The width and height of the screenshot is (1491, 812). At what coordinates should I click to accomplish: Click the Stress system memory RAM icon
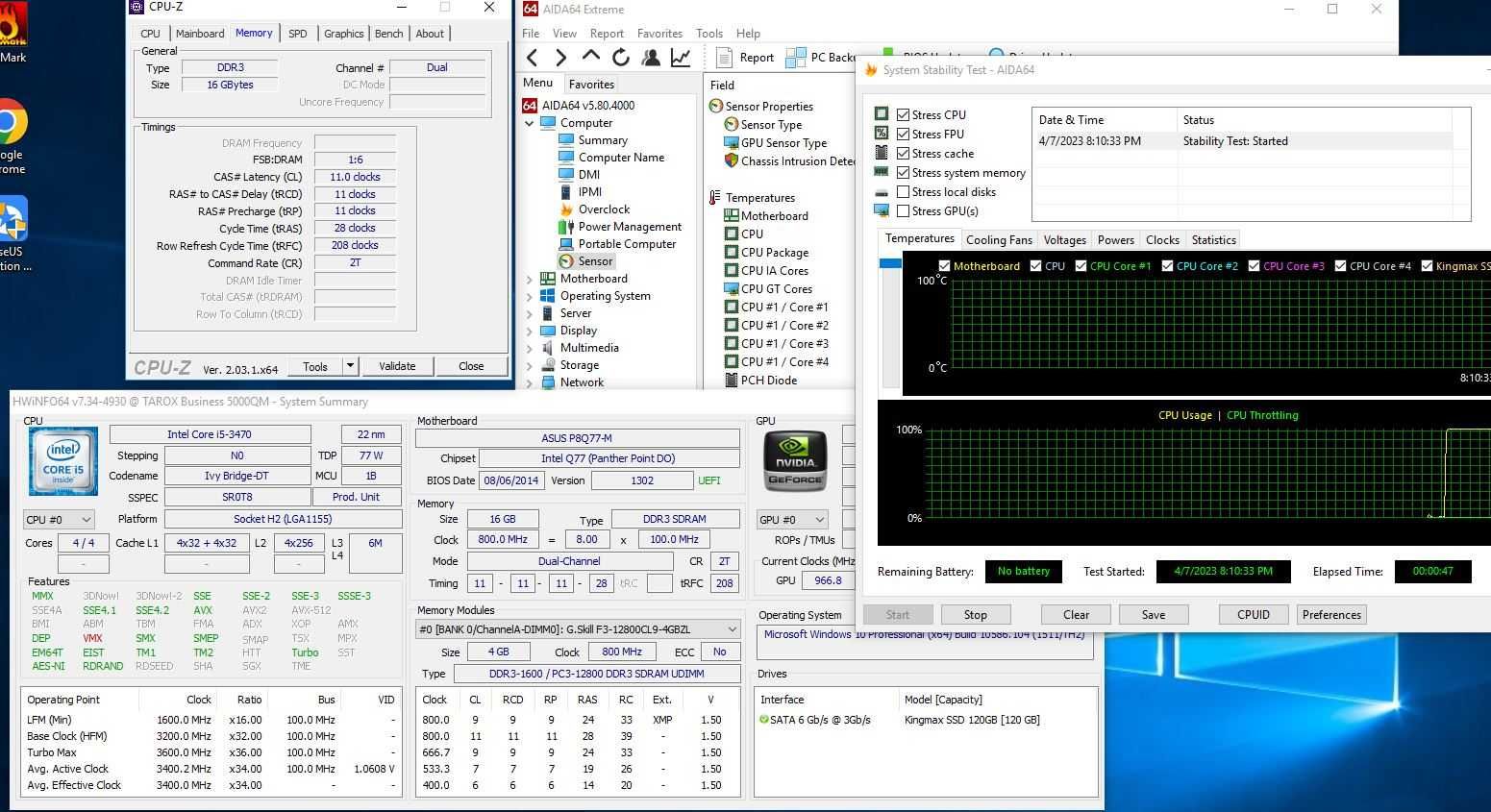(x=882, y=172)
